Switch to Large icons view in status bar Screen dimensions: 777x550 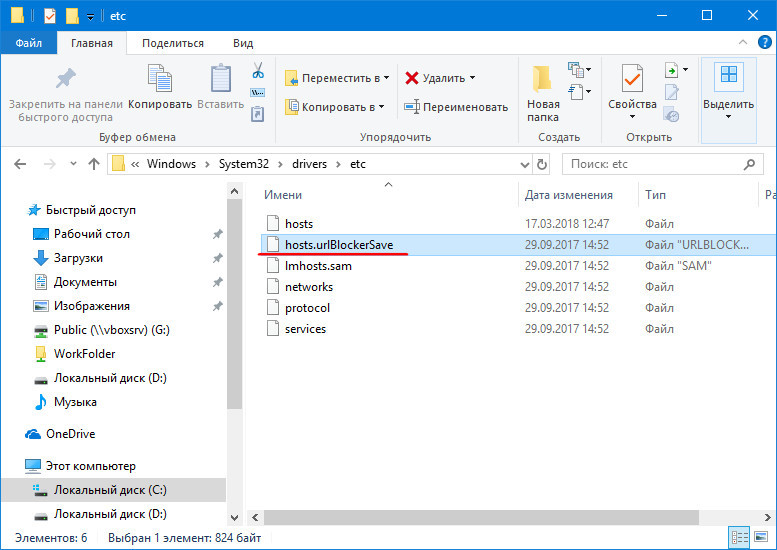761,537
